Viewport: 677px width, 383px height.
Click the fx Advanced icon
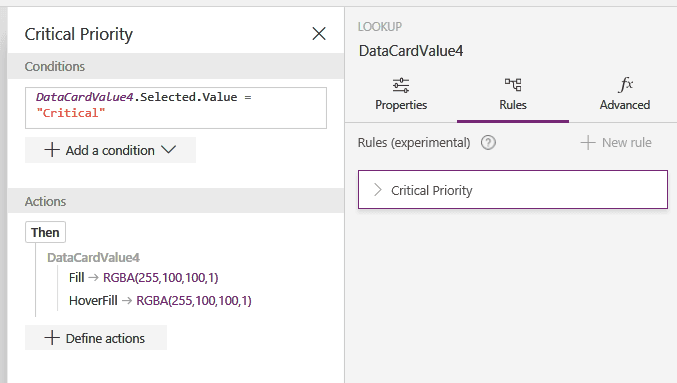point(626,84)
